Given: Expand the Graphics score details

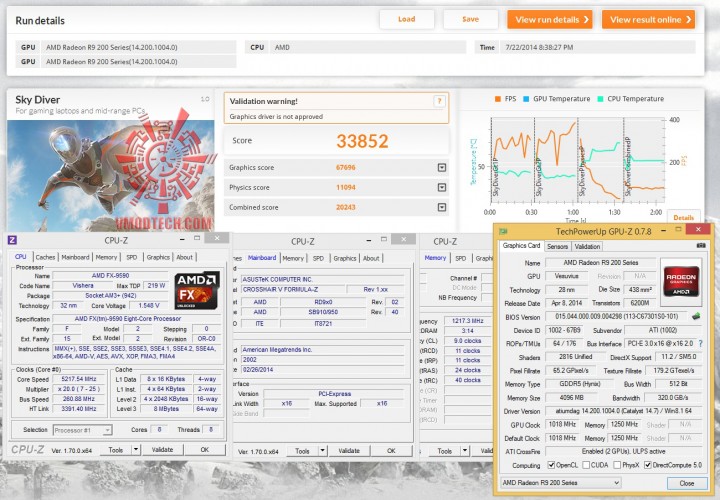Looking at the screenshot, I should [442, 168].
